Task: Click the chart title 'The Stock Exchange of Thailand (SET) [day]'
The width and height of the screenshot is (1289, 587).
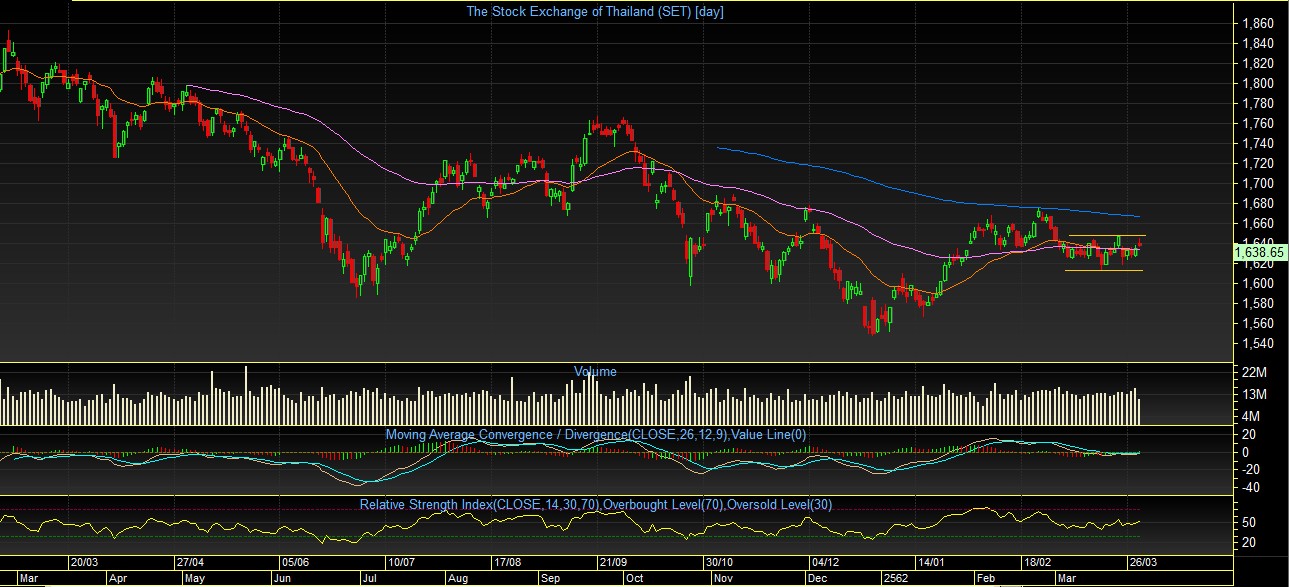Action: 595,12
